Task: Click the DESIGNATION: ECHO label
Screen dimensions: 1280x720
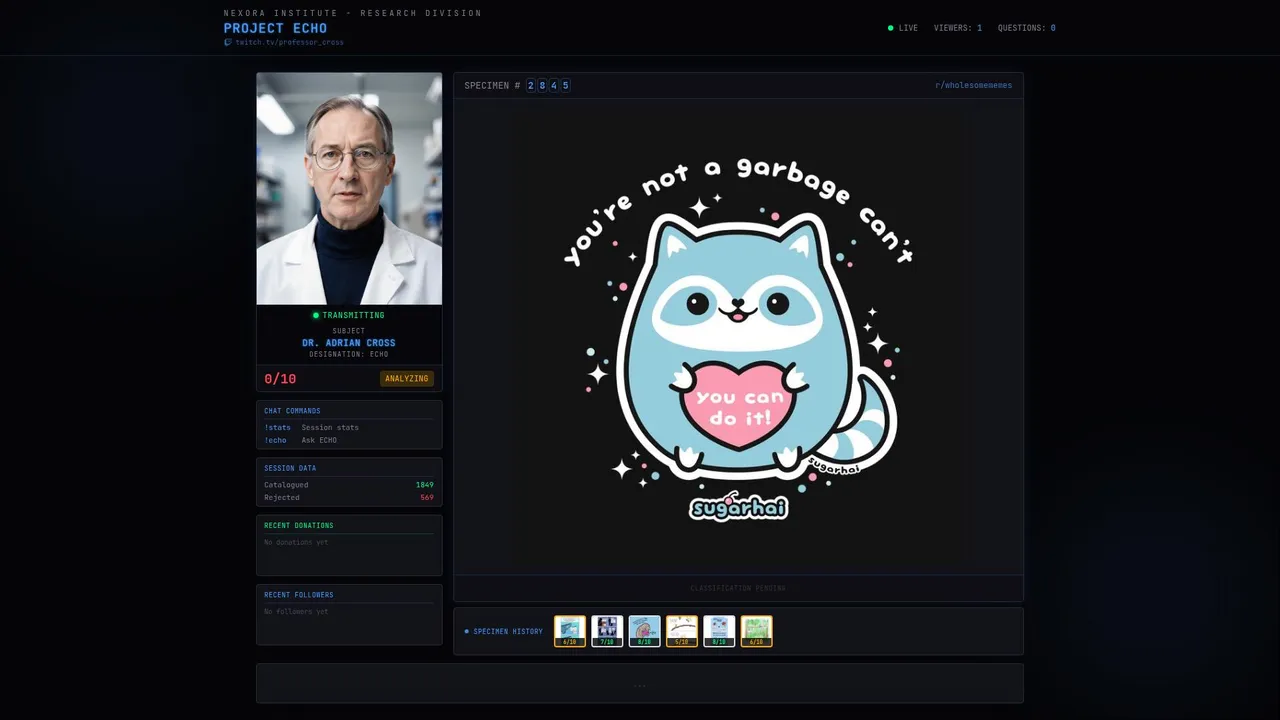Action: [x=349, y=354]
